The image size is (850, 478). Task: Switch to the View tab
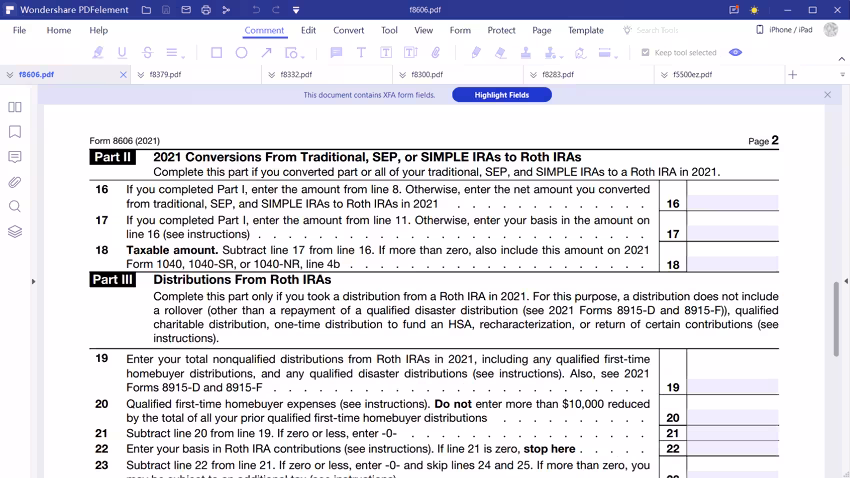click(x=423, y=30)
